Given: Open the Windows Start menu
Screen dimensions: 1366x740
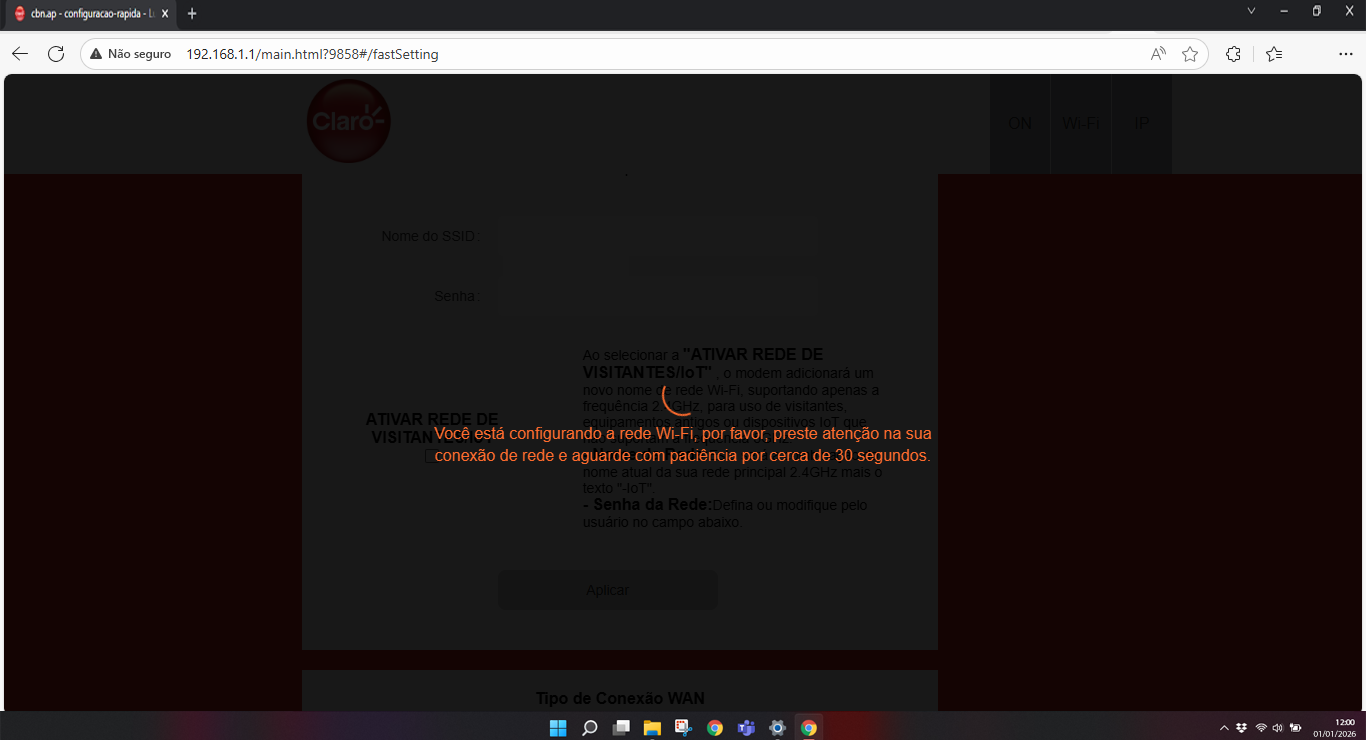Looking at the screenshot, I should tap(558, 727).
